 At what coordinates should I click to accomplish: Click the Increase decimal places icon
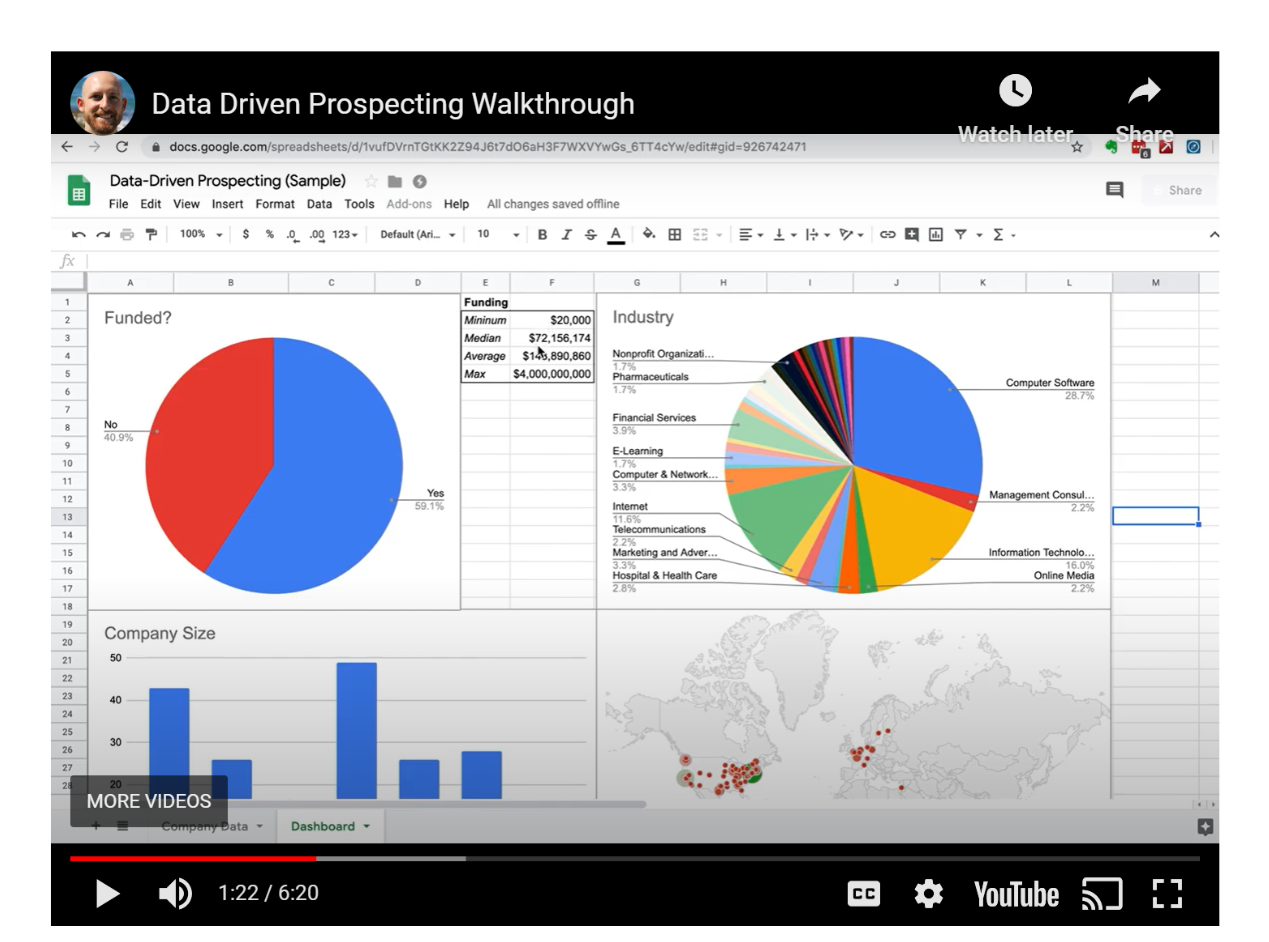tap(317, 235)
